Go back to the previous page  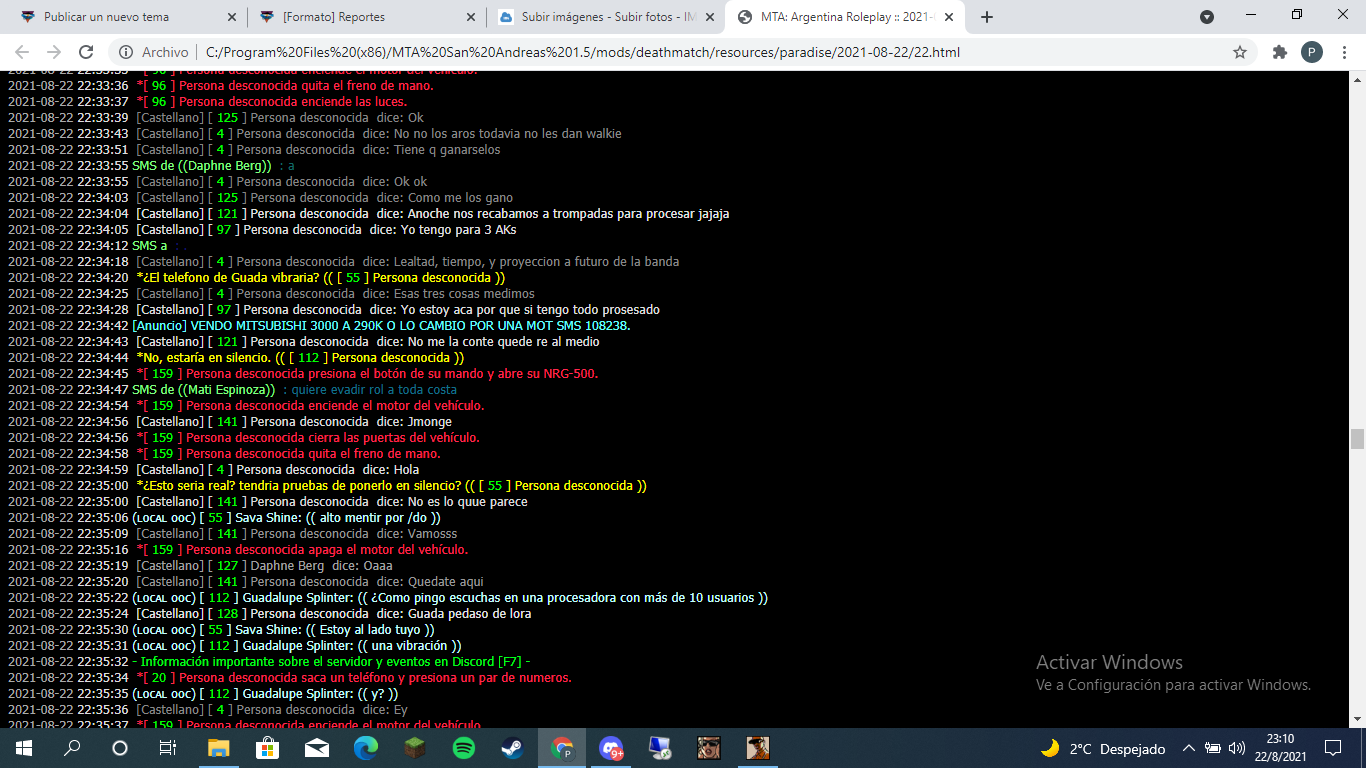click(22, 52)
